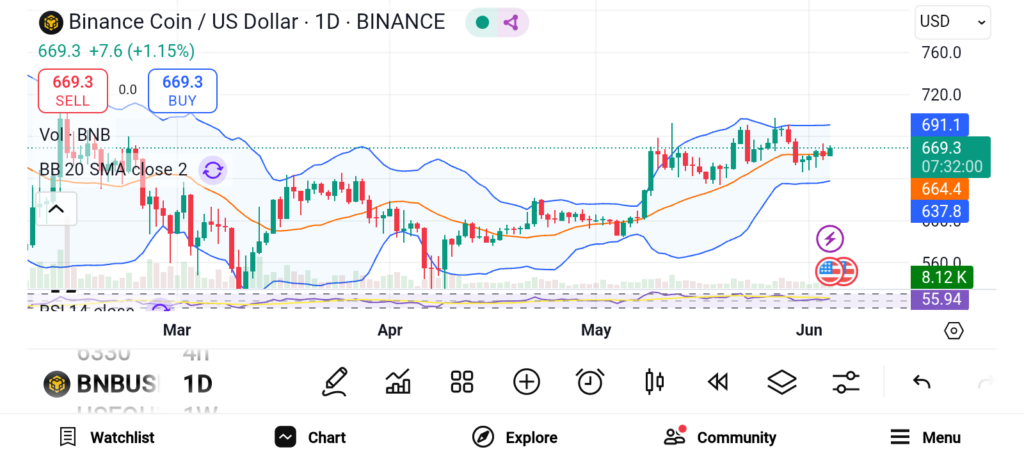Open the 1D interval selector
Viewport: 1024px width, 461px height.
(x=198, y=384)
